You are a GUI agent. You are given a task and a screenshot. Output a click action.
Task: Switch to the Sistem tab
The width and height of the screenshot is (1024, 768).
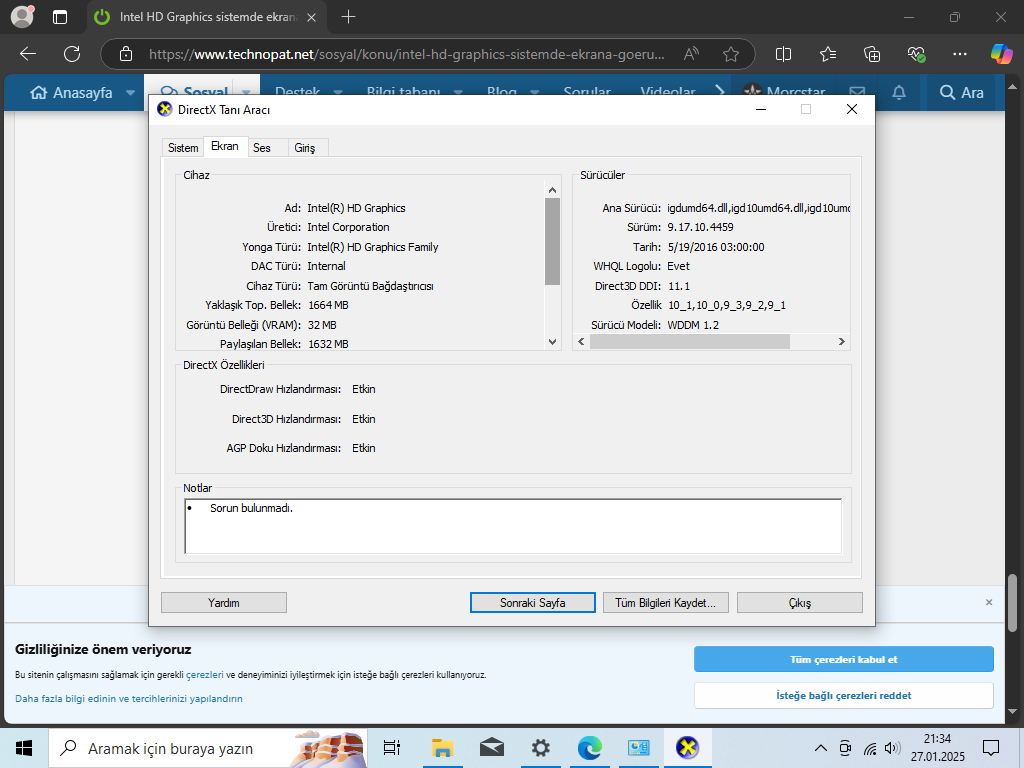click(x=183, y=148)
